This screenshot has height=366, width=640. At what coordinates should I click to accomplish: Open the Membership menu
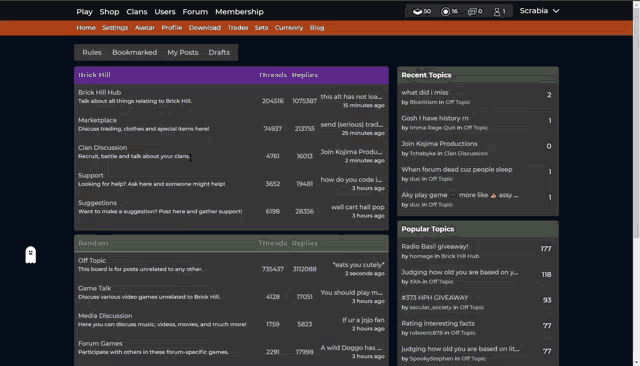pyautogui.click(x=239, y=12)
